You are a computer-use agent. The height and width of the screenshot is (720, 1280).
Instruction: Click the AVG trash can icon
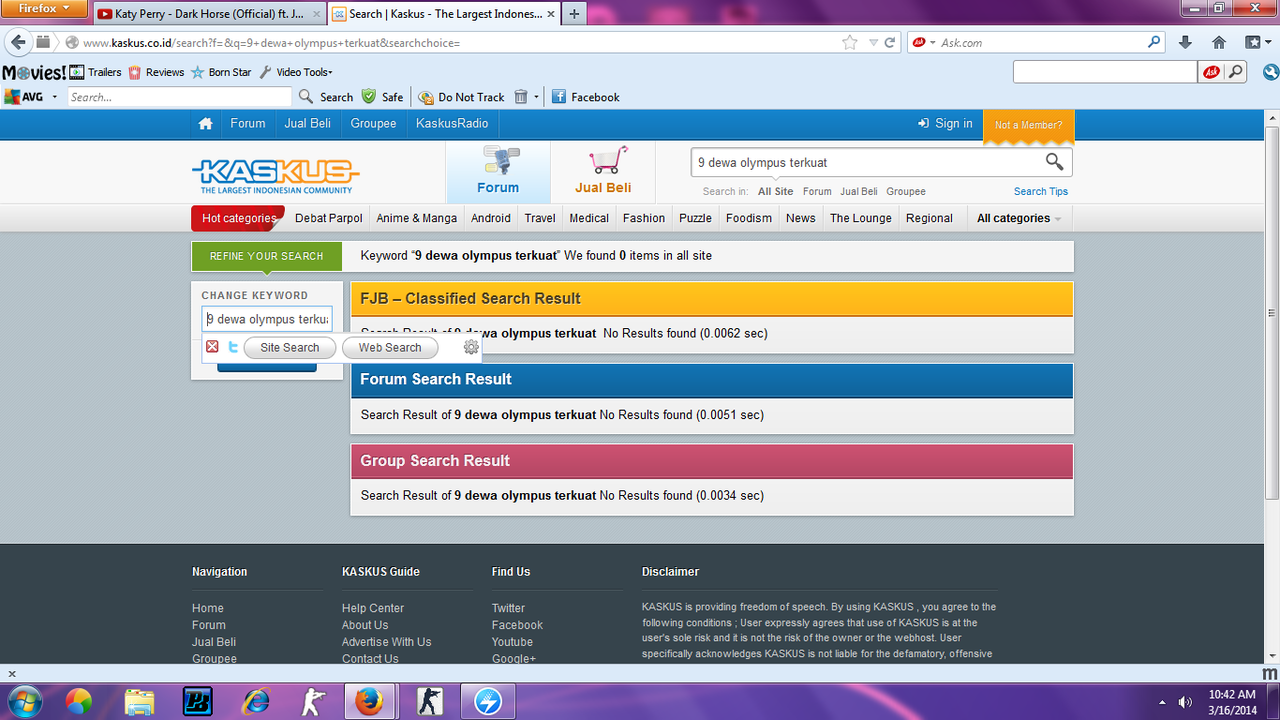(521, 97)
